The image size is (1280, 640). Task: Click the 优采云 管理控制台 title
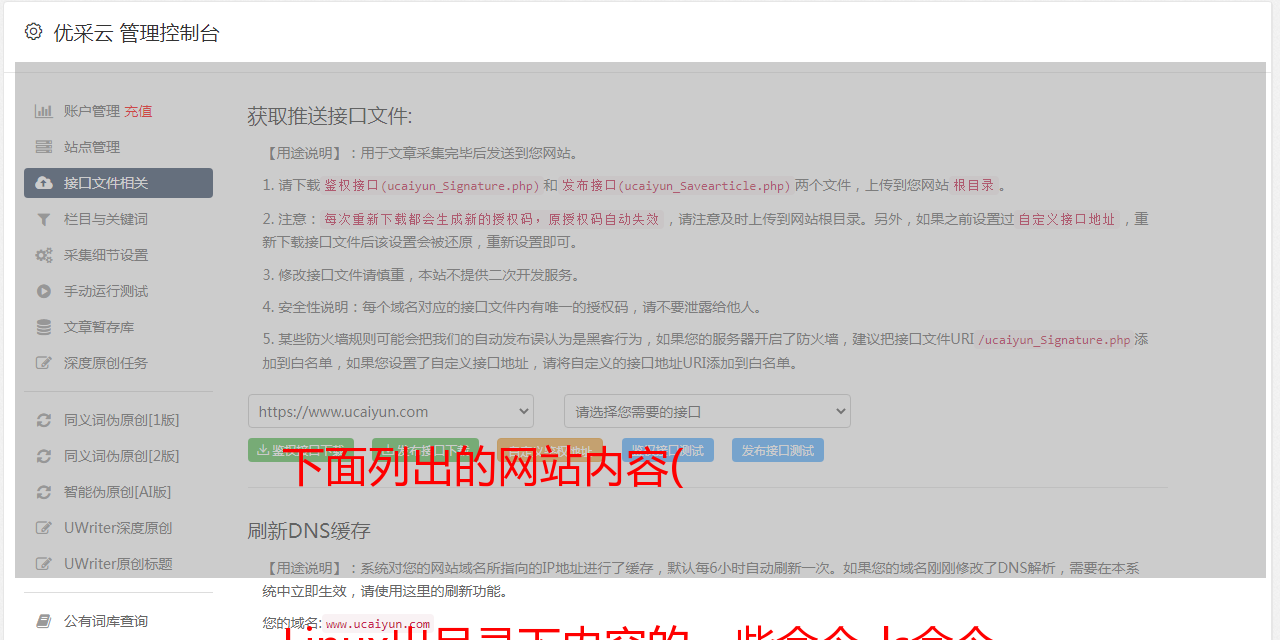click(x=136, y=33)
